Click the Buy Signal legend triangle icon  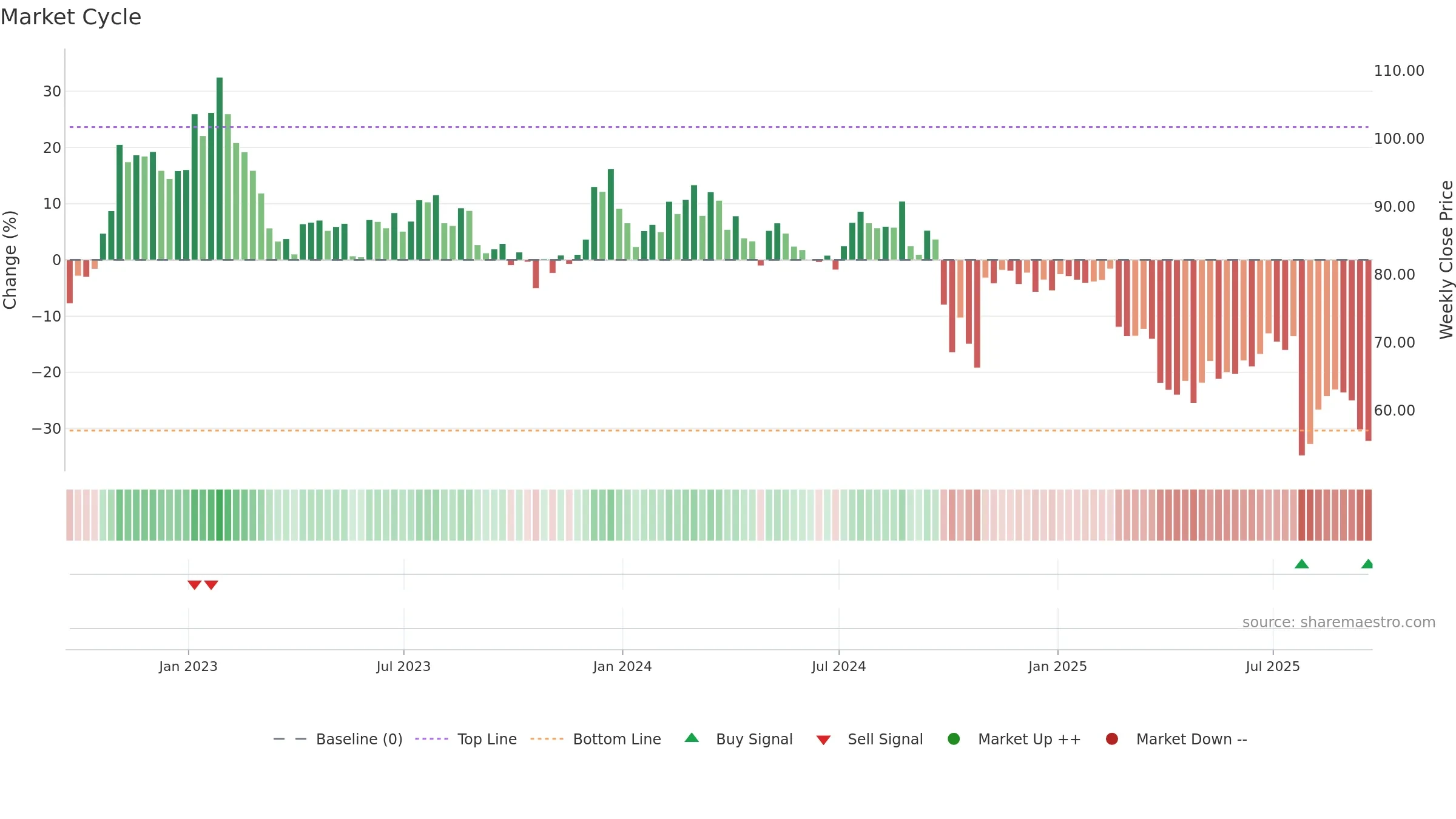click(692, 738)
